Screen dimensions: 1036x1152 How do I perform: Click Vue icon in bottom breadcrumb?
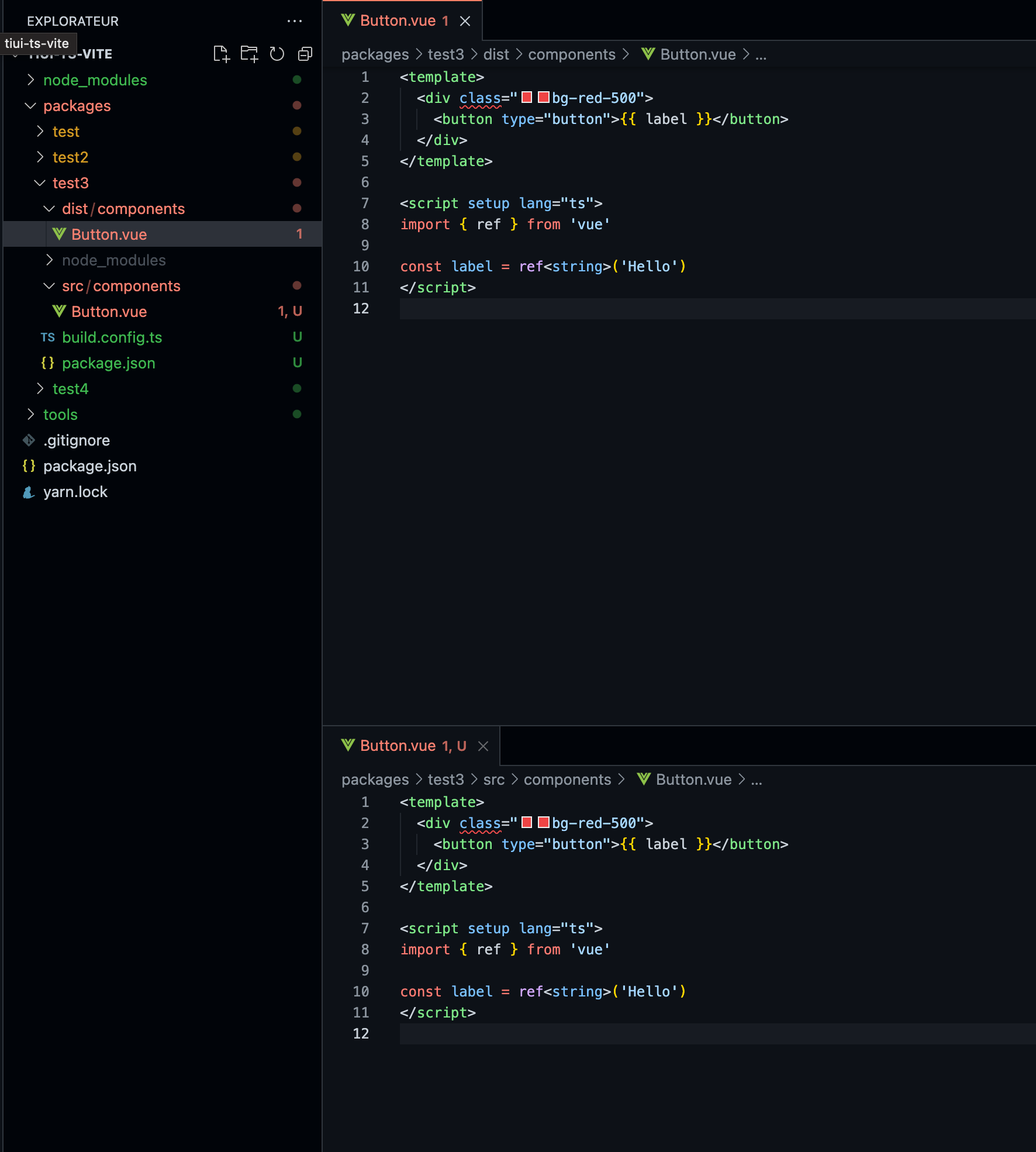644,779
